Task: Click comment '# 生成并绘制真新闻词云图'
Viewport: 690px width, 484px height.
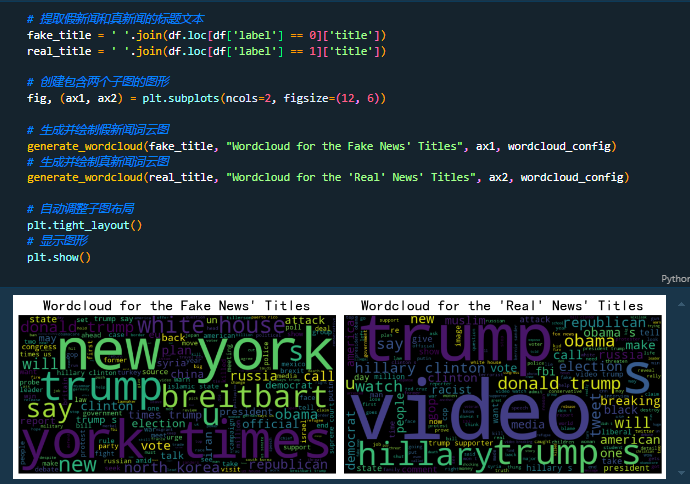Action: pos(99,162)
